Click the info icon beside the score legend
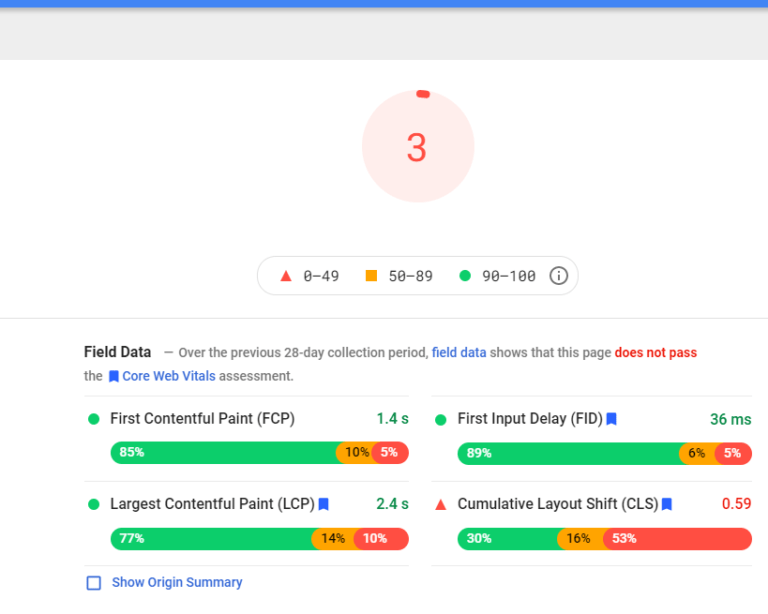This screenshot has width=768, height=614. [x=559, y=276]
